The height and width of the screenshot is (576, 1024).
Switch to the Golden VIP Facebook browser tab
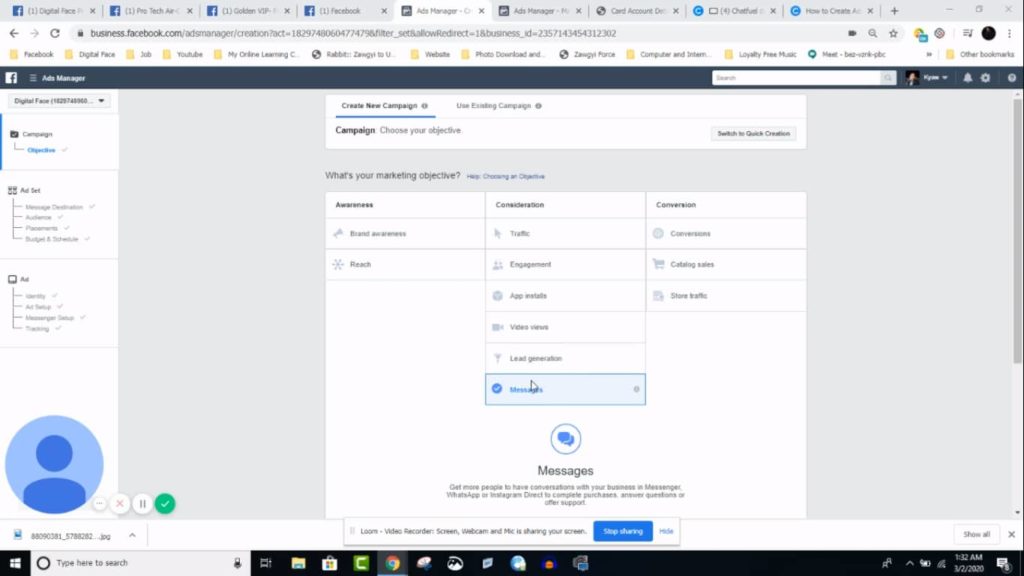(247, 11)
